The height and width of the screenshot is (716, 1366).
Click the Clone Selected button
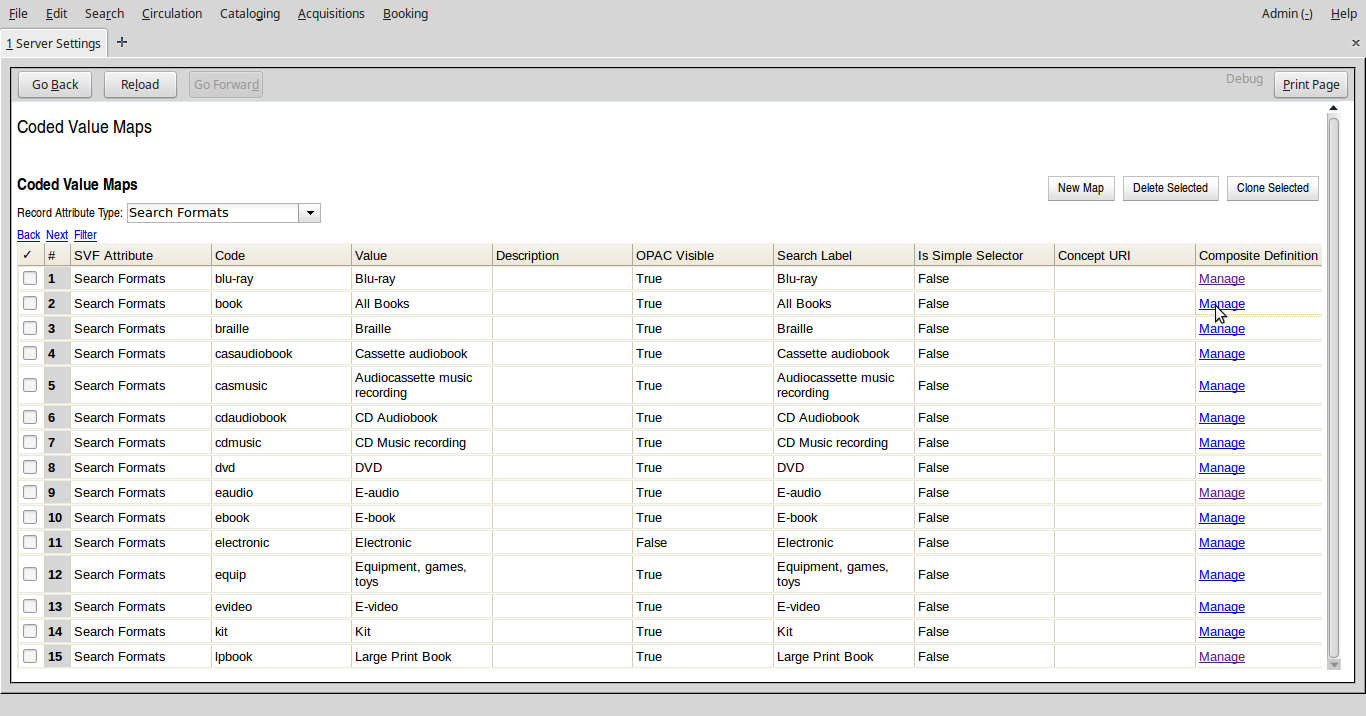click(x=1273, y=188)
